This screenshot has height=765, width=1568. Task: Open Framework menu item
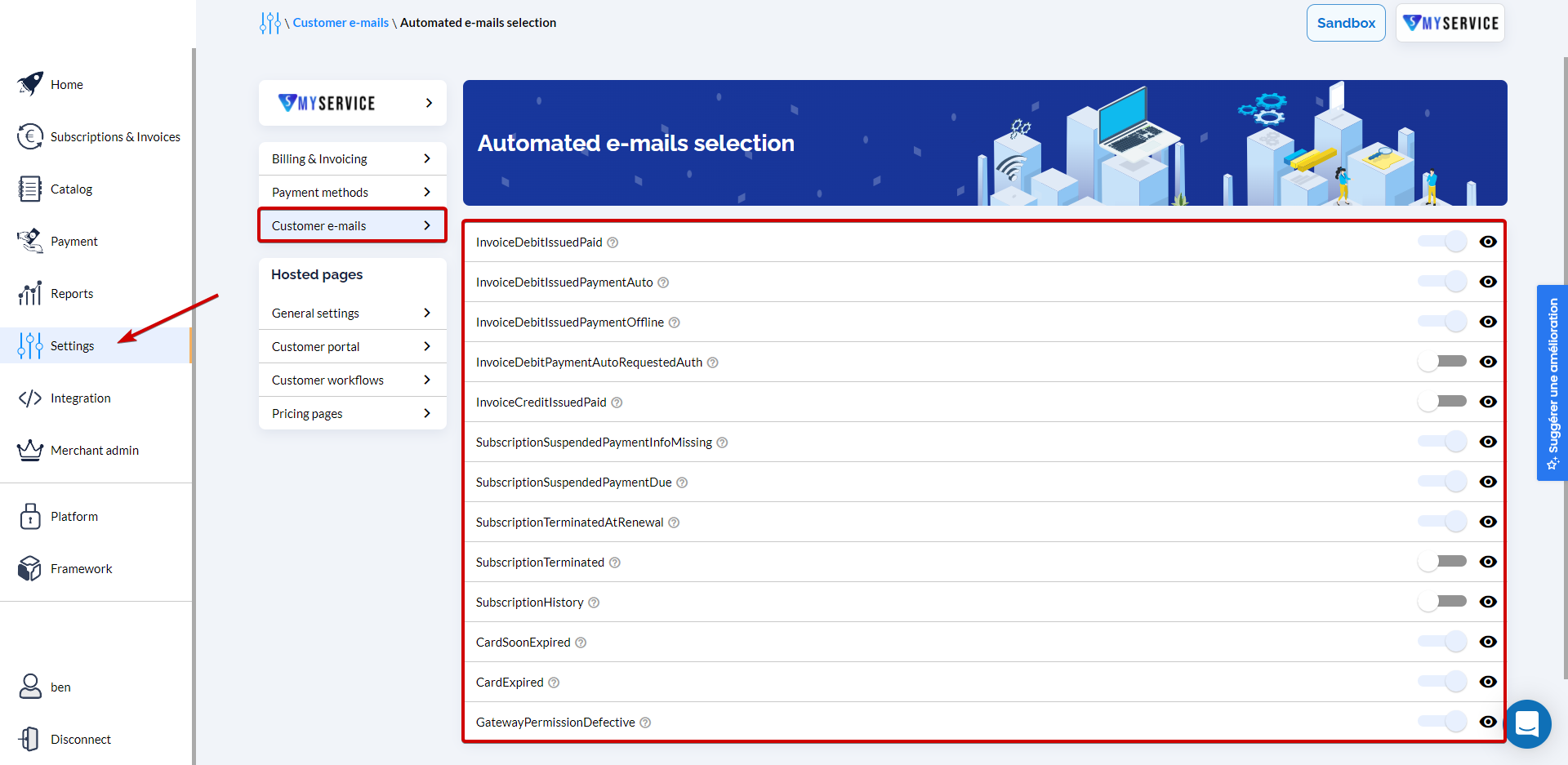[96, 568]
